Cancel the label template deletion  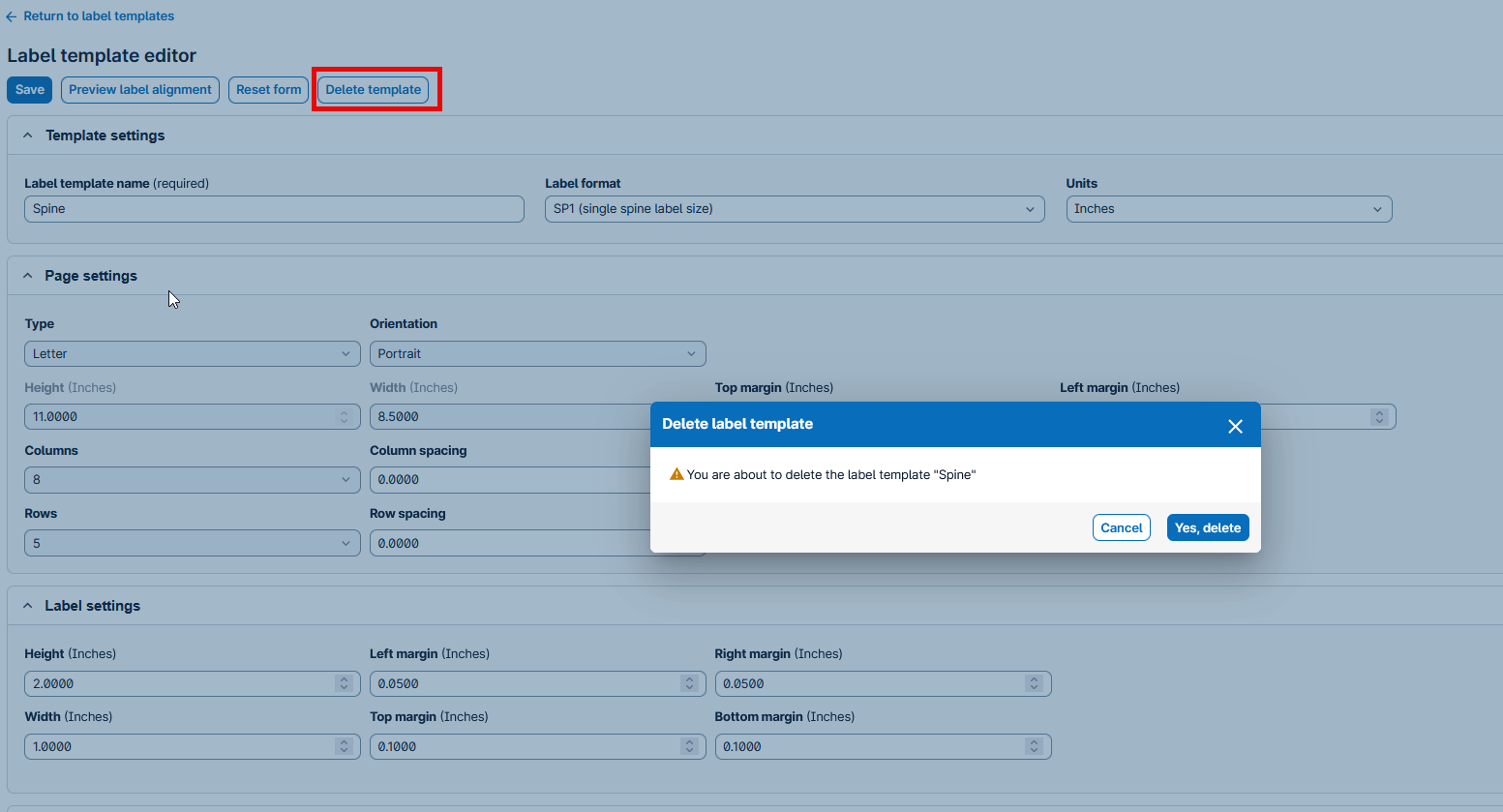[x=1121, y=527]
